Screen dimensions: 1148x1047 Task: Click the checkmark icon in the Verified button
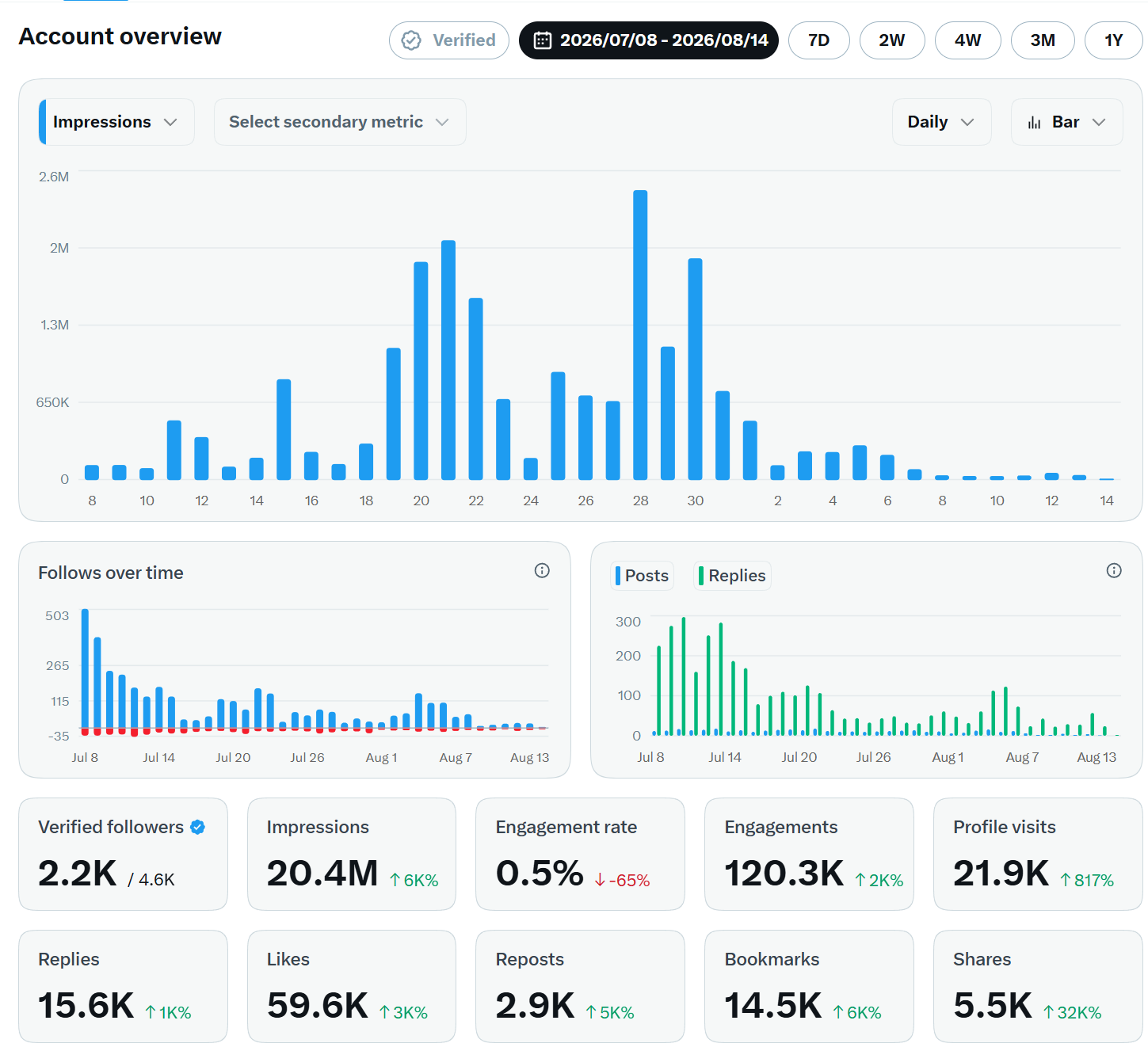tap(411, 40)
